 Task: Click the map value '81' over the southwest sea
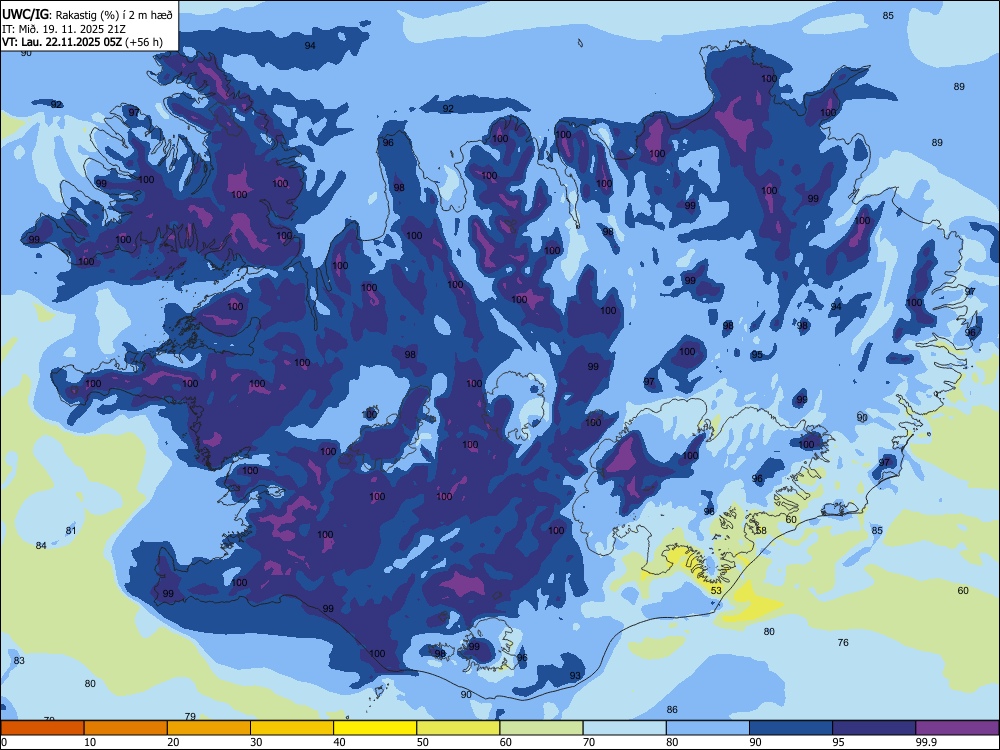[71, 531]
